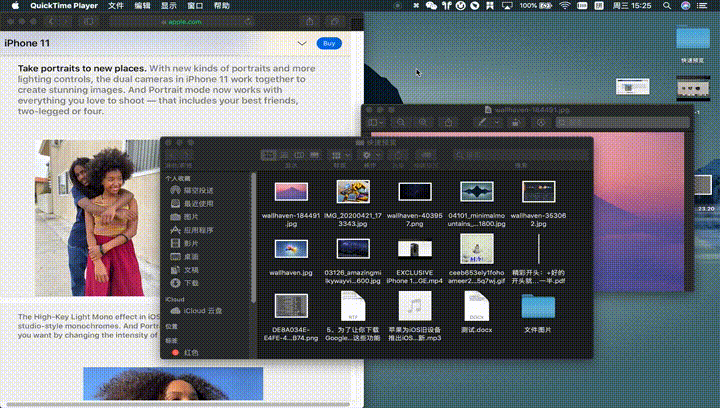Open Spotlight search in the menu bar
Viewport: 720px width, 408px height.
pos(667,6)
